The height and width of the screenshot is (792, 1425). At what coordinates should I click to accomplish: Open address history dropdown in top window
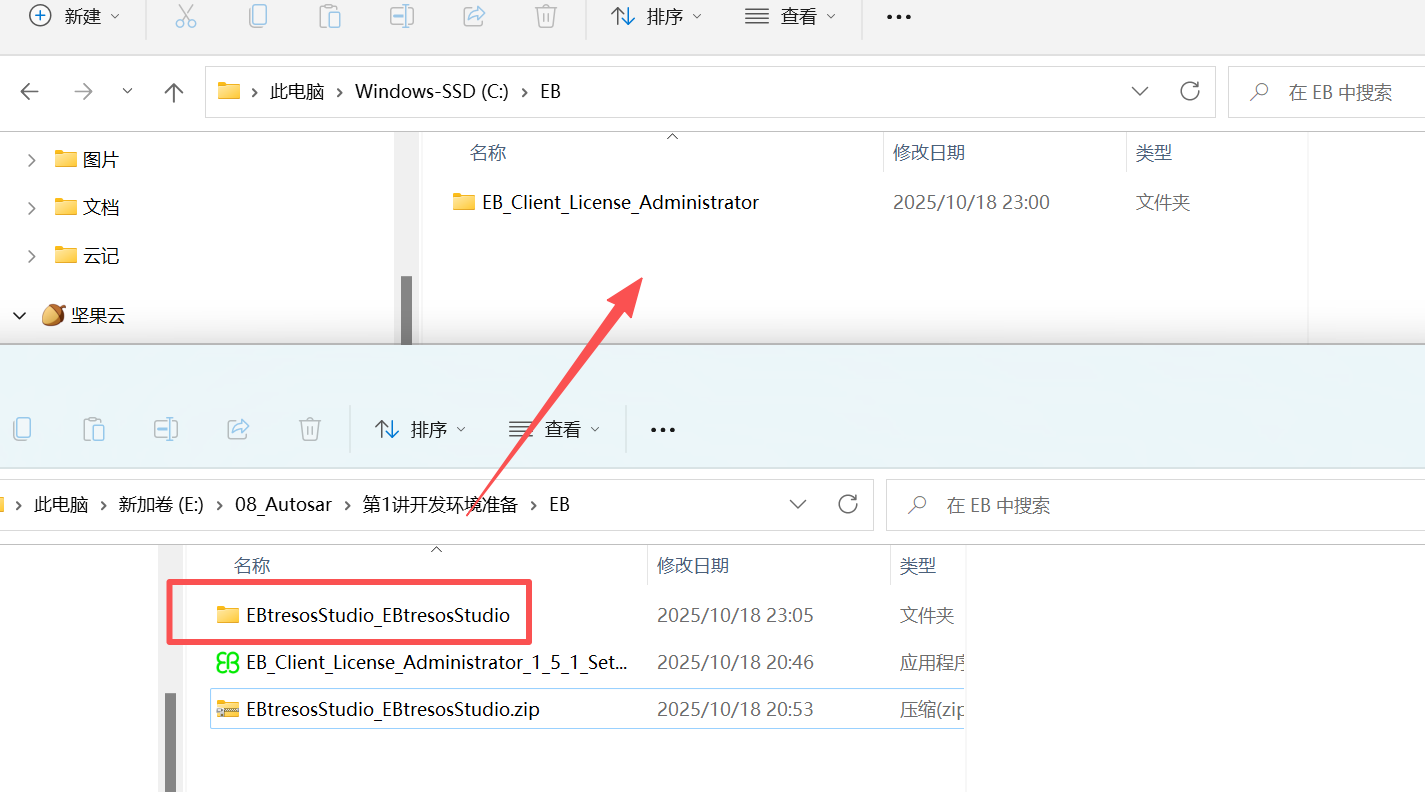pos(1140,92)
